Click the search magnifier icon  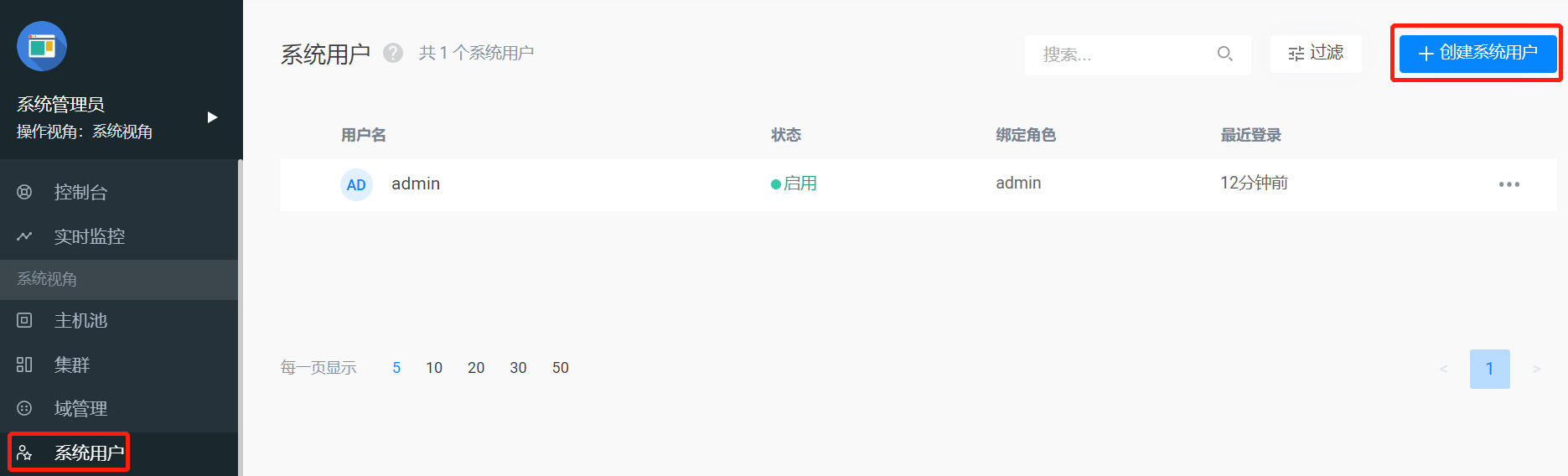[x=1224, y=54]
